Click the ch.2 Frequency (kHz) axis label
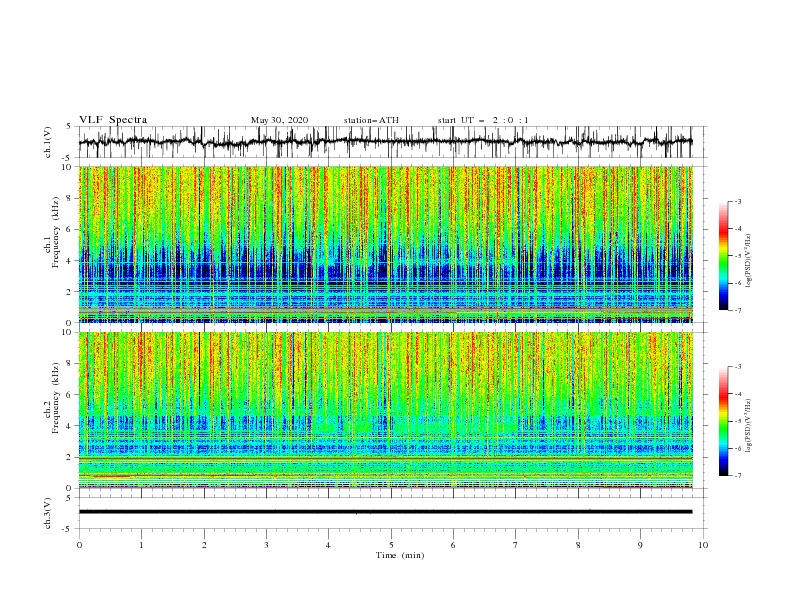The image size is (792, 612). tap(53, 398)
